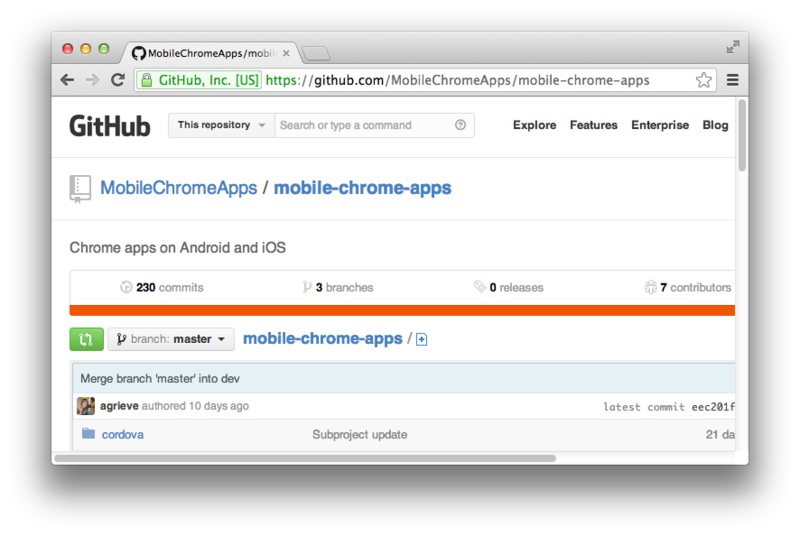Click agrieve's avatar thumbnail
This screenshot has height=536, width=800.
[x=86, y=406]
